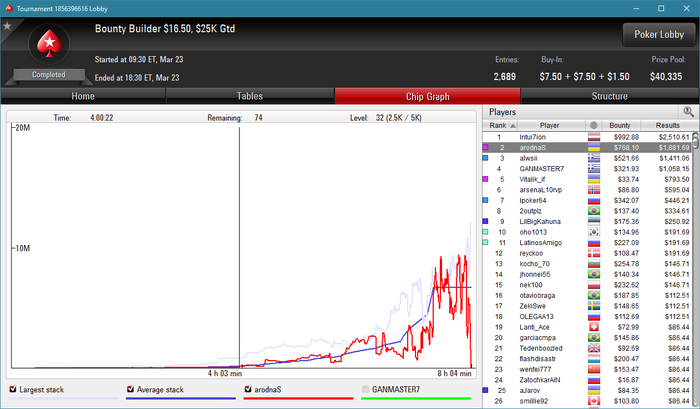Viewport: 700px width, 409px height.
Task: Click the players list scrollbar thumb
Action: tap(695, 144)
